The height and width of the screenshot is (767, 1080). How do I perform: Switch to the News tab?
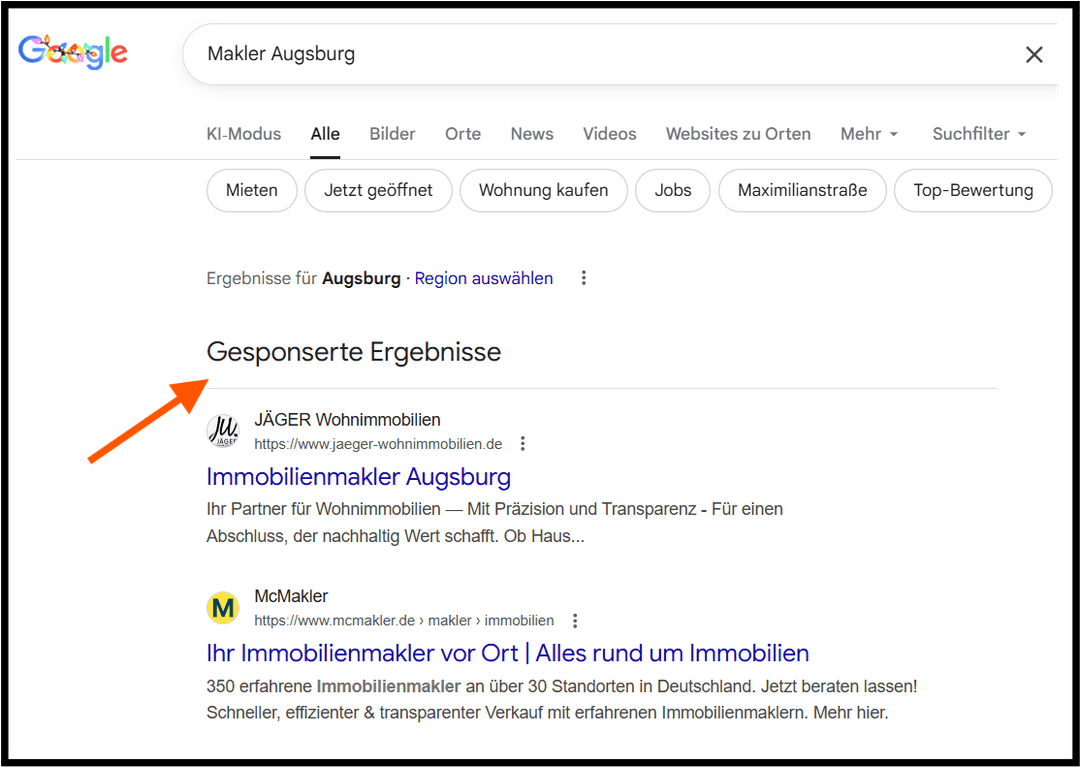pos(531,133)
